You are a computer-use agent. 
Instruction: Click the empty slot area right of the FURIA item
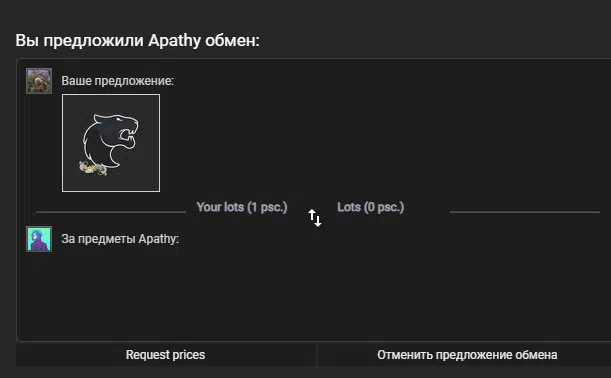click(382, 143)
